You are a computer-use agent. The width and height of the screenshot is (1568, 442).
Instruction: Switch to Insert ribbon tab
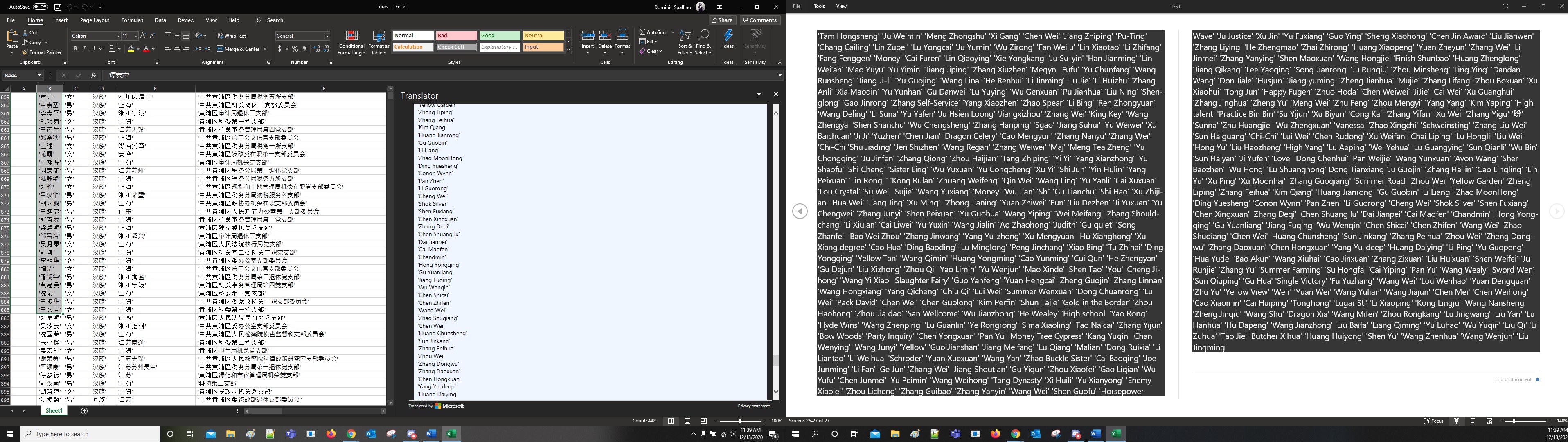click(61, 20)
